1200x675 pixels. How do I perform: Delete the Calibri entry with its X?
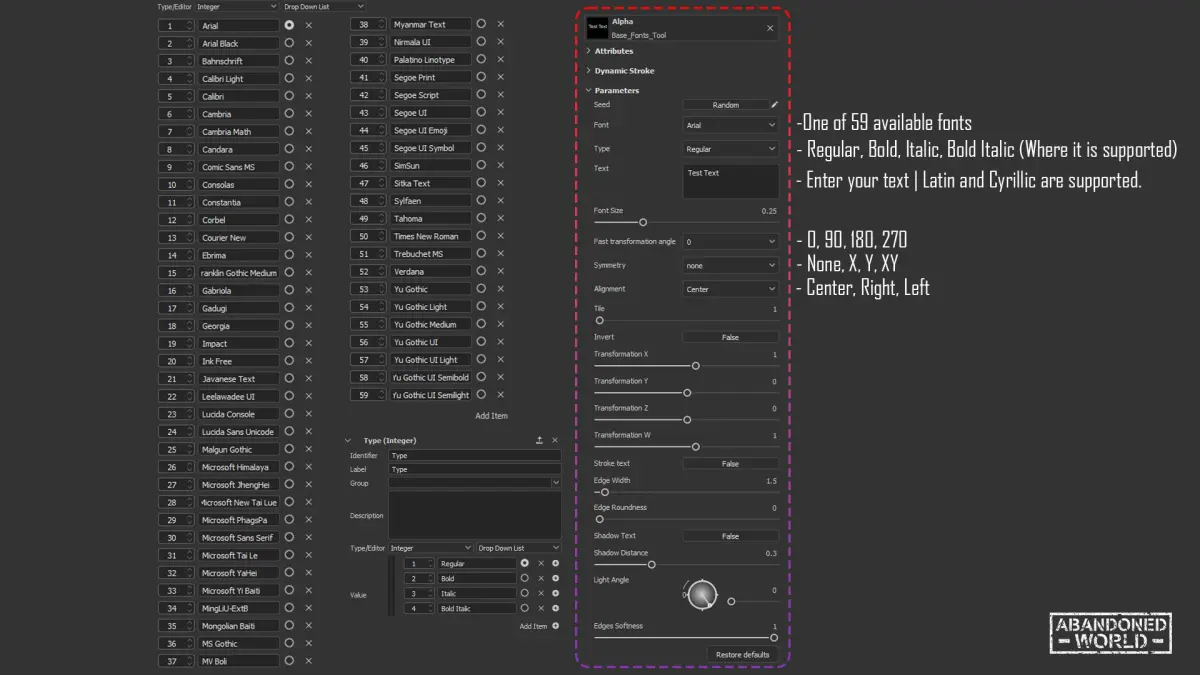[308, 96]
